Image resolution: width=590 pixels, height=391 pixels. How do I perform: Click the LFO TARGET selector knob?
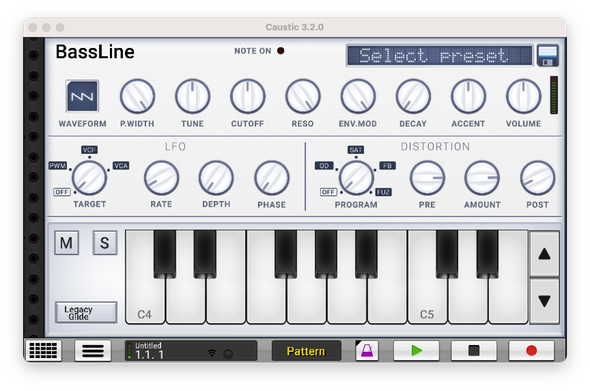tap(89, 178)
